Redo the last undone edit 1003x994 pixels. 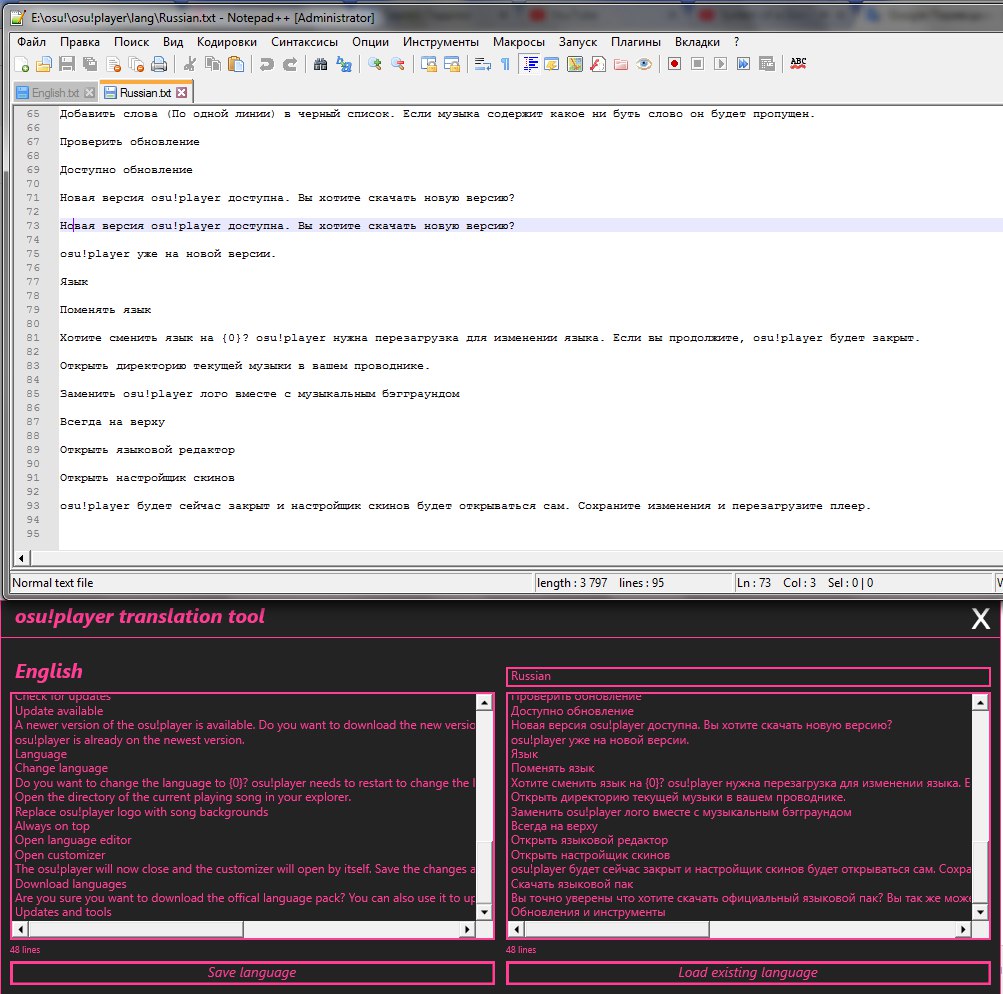click(290, 64)
